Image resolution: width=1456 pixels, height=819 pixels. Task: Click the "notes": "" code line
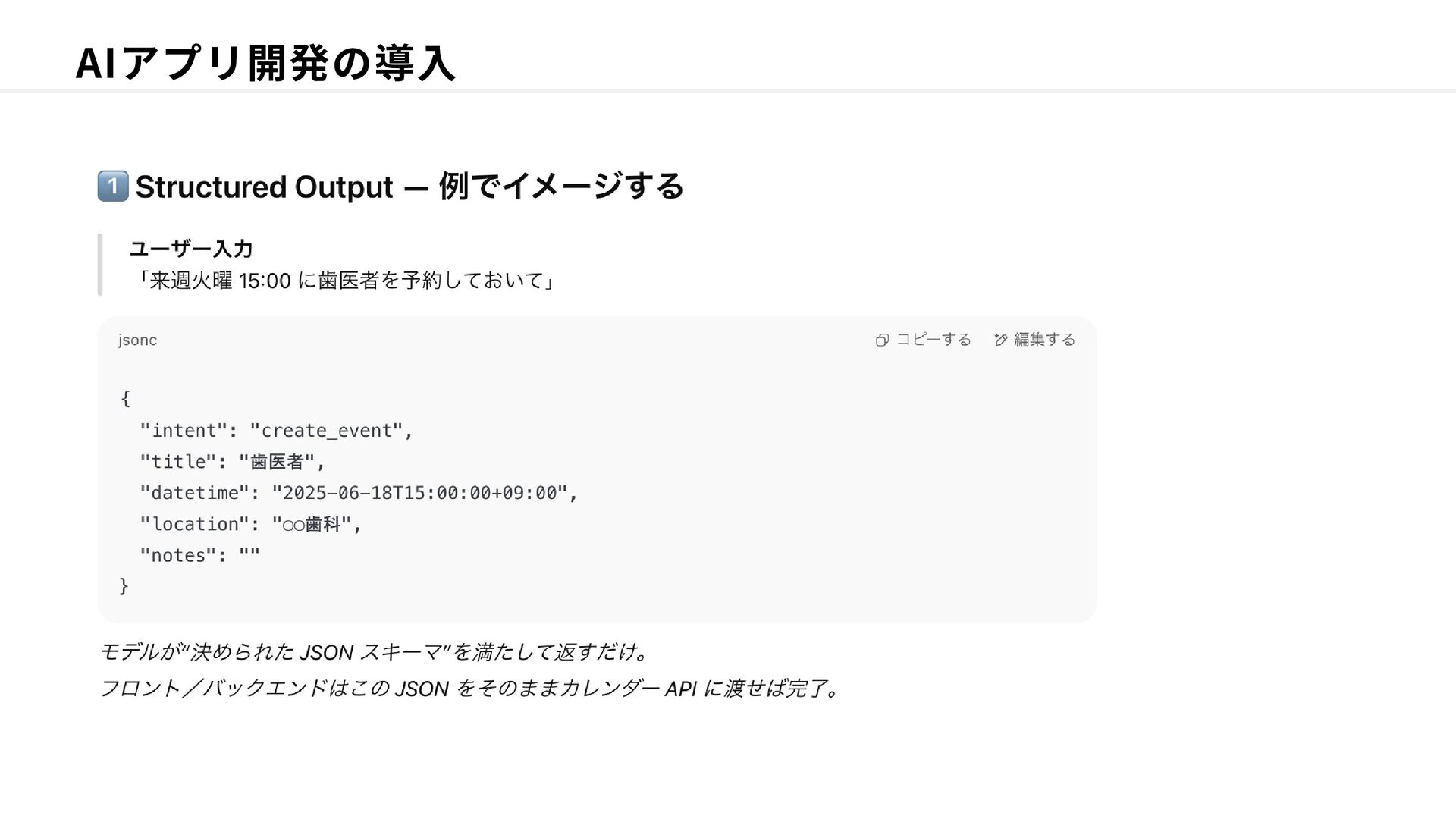199,555
